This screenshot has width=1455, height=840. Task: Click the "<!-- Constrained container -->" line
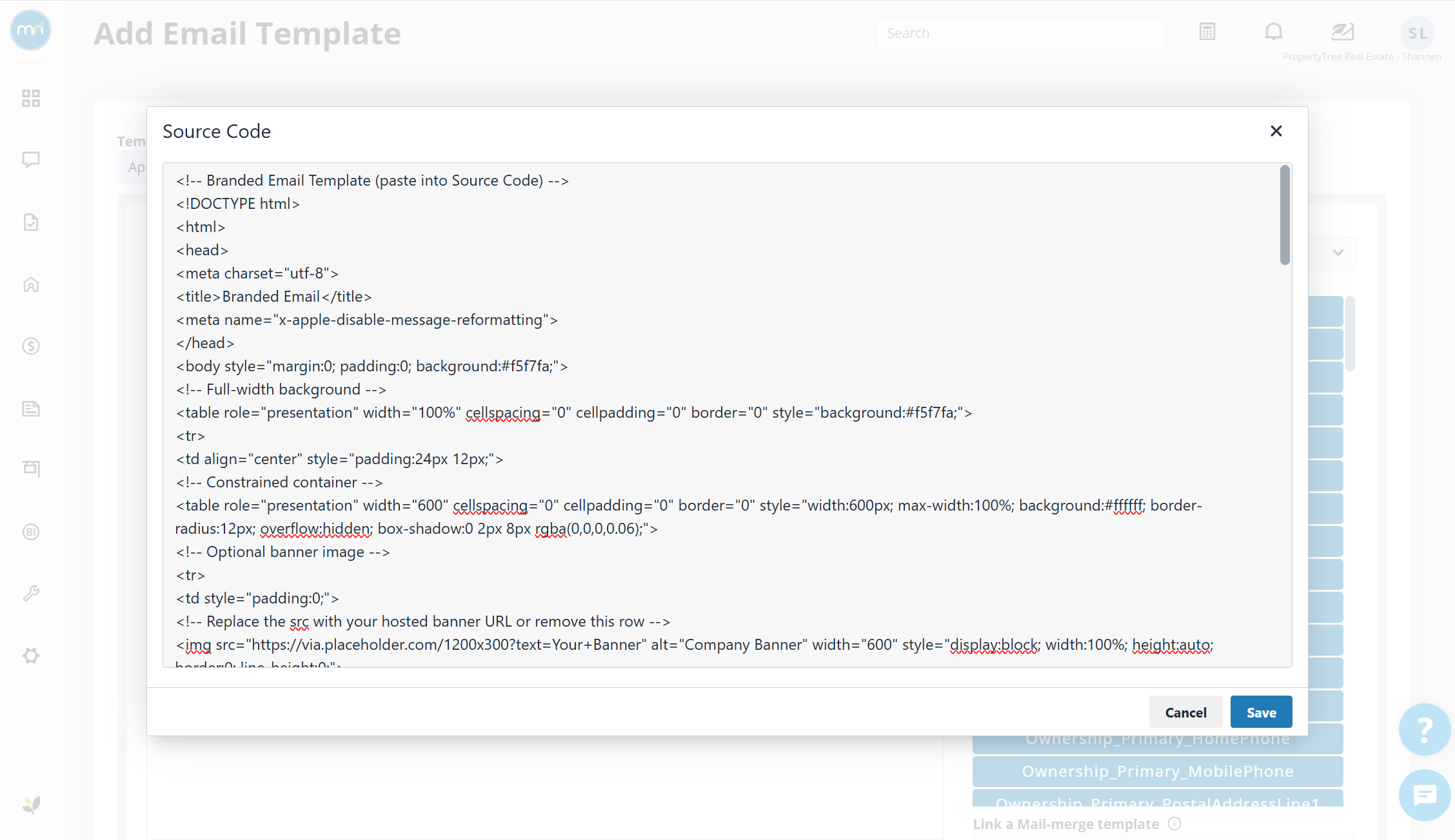279,482
